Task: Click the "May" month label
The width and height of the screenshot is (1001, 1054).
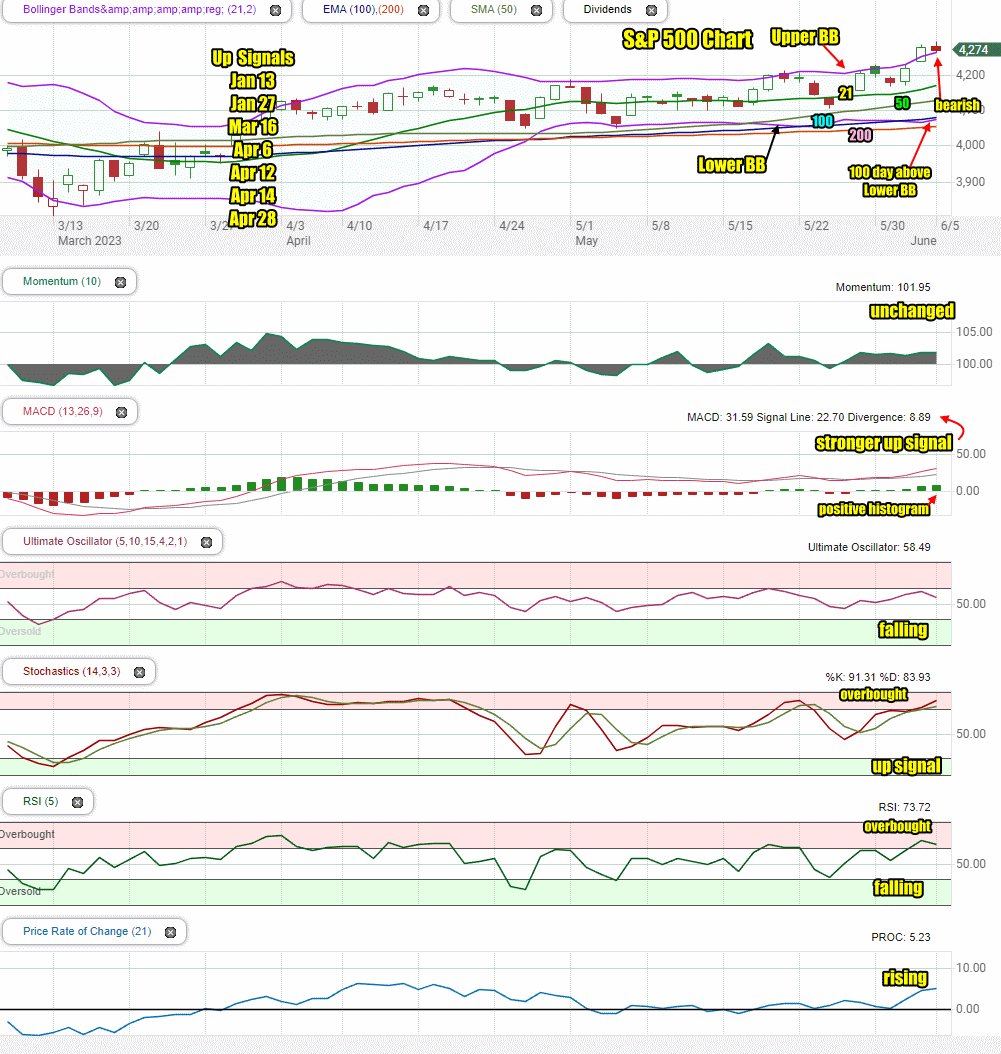Action: 587,241
